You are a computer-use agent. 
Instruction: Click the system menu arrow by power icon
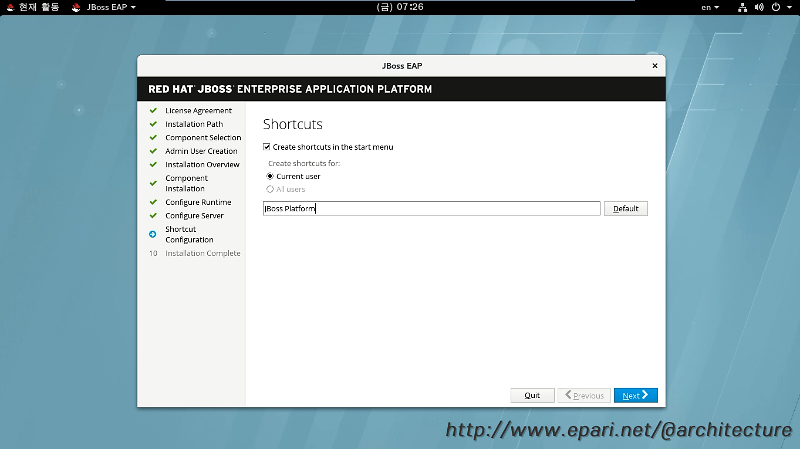point(789,7)
